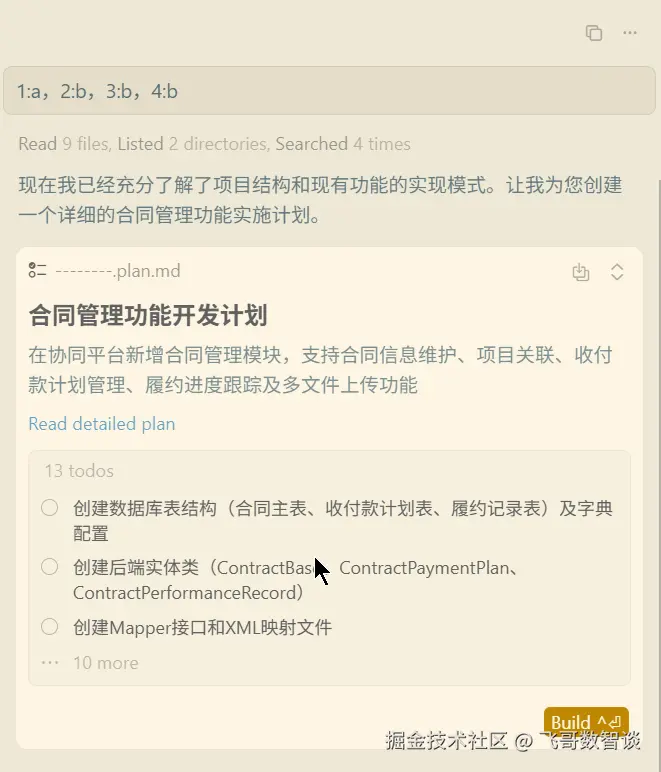661x772 pixels.
Task: Click the todo-list icon beside plan.md
Action: (37, 270)
